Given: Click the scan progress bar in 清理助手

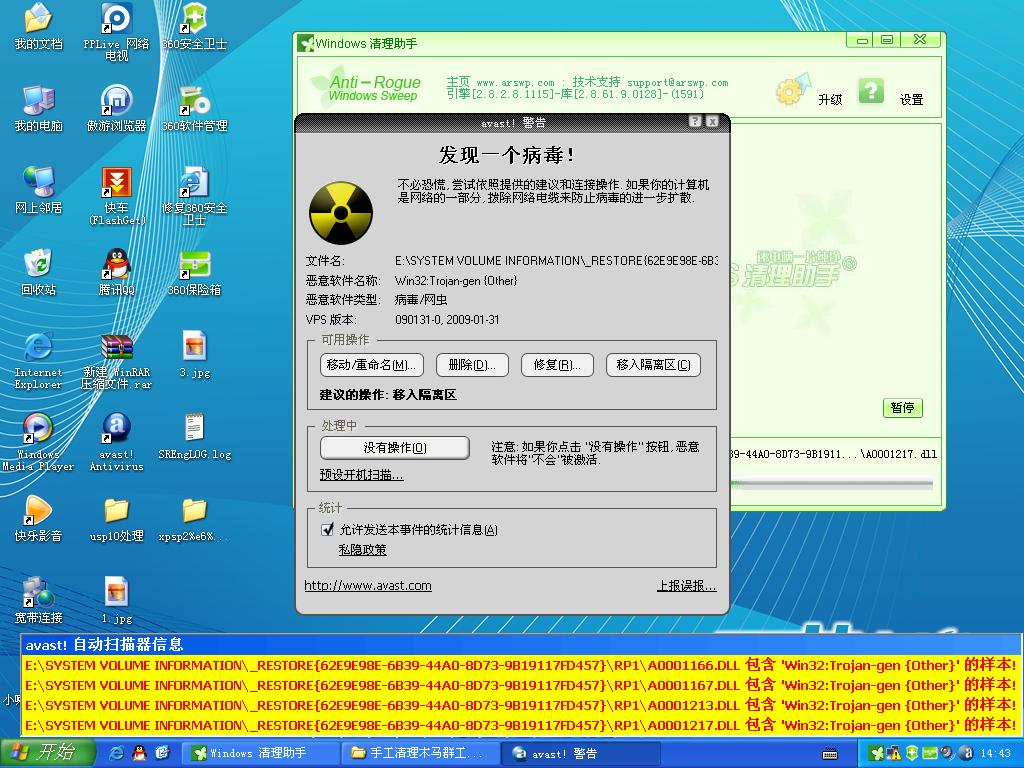Looking at the screenshot, I should (832, 485).
